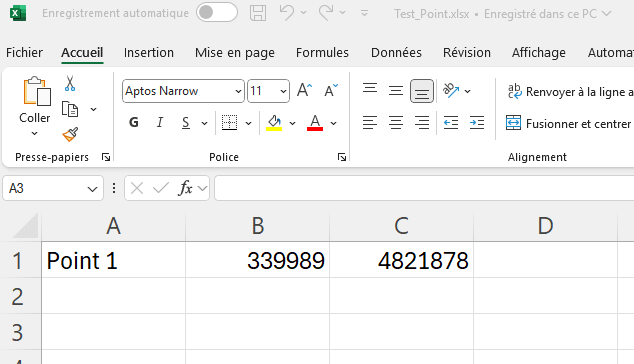Viewport: 634px width, 364px height.
Task: Click Renvoyer à la ligne wrap text
Action: coord(570,92)
